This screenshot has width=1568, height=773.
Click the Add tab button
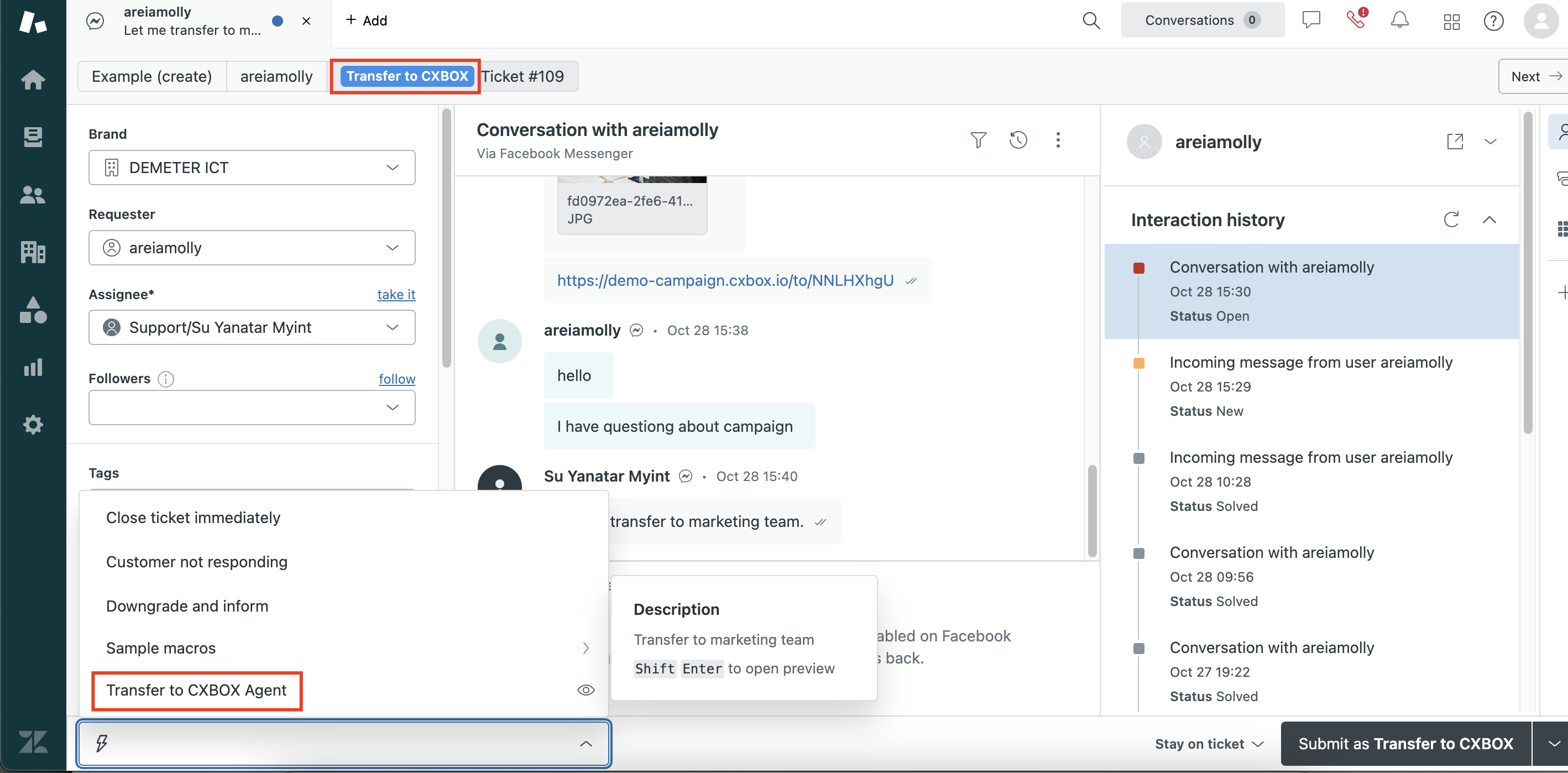click(366, 20)
